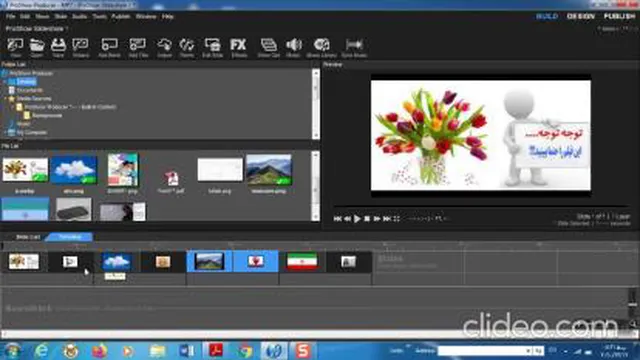640x360 pixels.
Task: Click the file list scroll down arrow
Action: (x=316, y=218)
